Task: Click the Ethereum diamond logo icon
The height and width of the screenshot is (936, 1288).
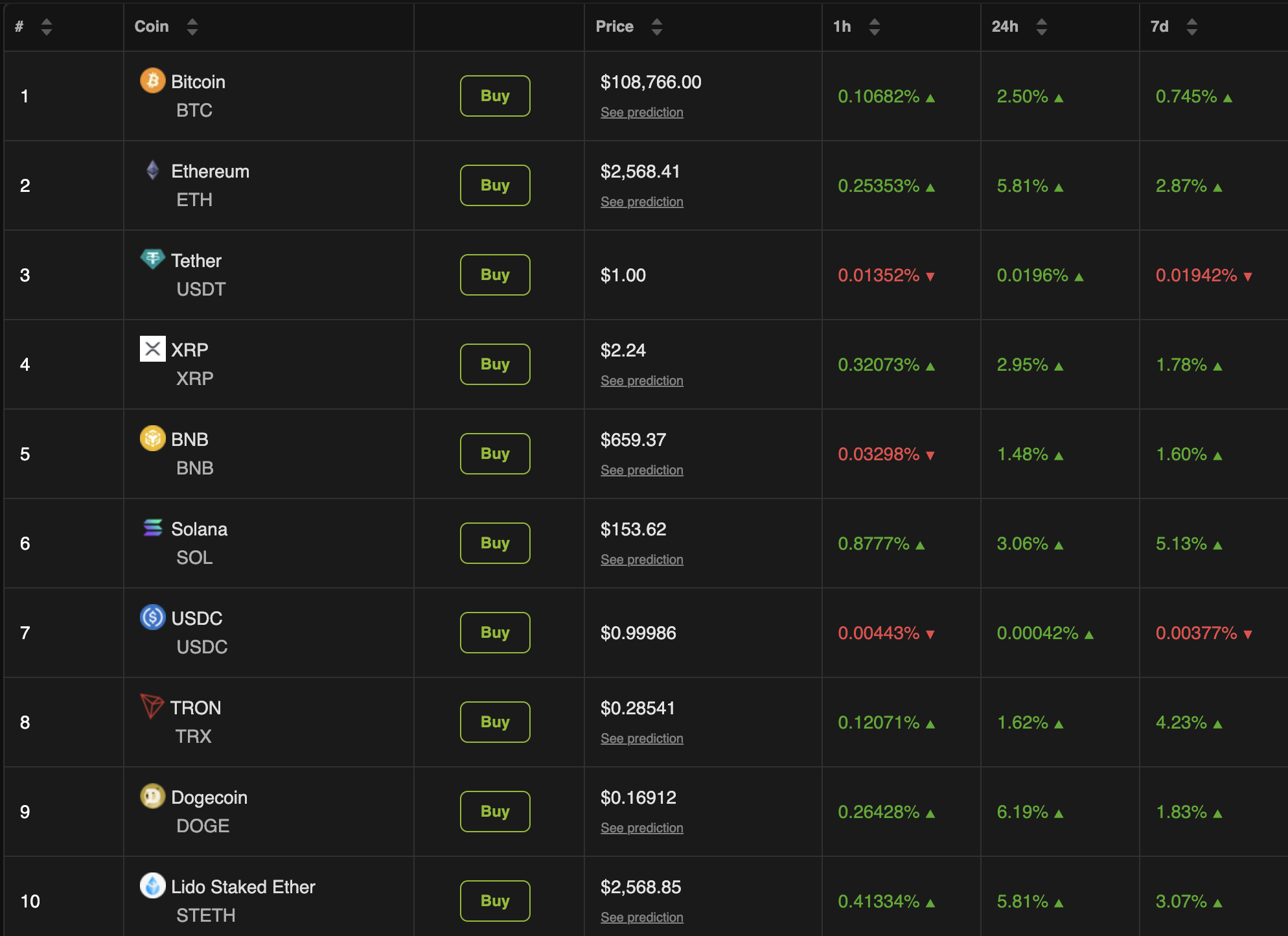Action: [x=152, y=170]
